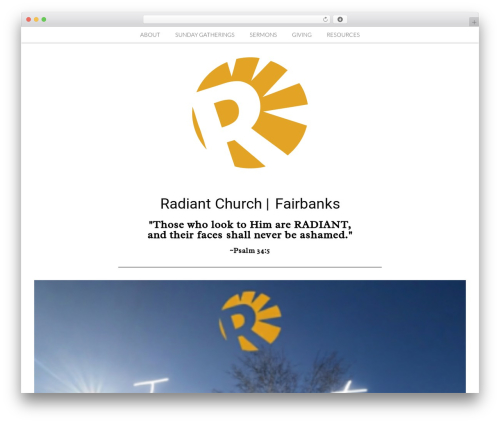Click the large Radiant R sun logo
The height and width of the screenshot is (423, 500).
[x=250, y=113]
